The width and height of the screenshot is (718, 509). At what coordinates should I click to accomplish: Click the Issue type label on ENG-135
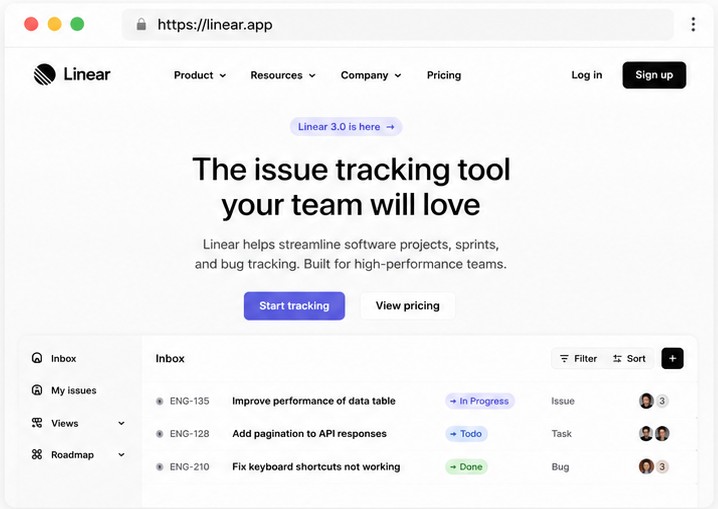[x=563, y=401]
